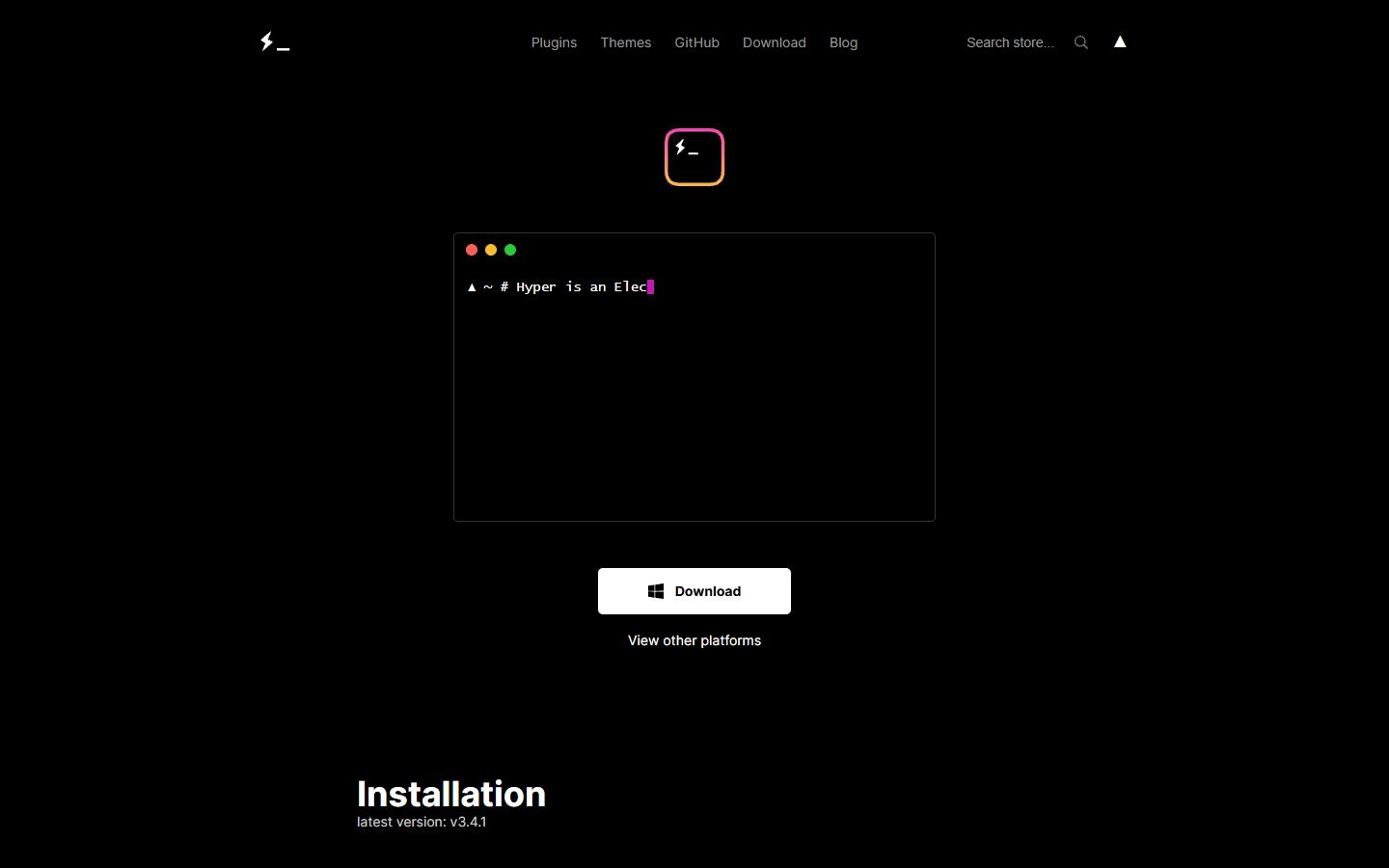
Task: Select Download in the top navigation
Action: 774,42
